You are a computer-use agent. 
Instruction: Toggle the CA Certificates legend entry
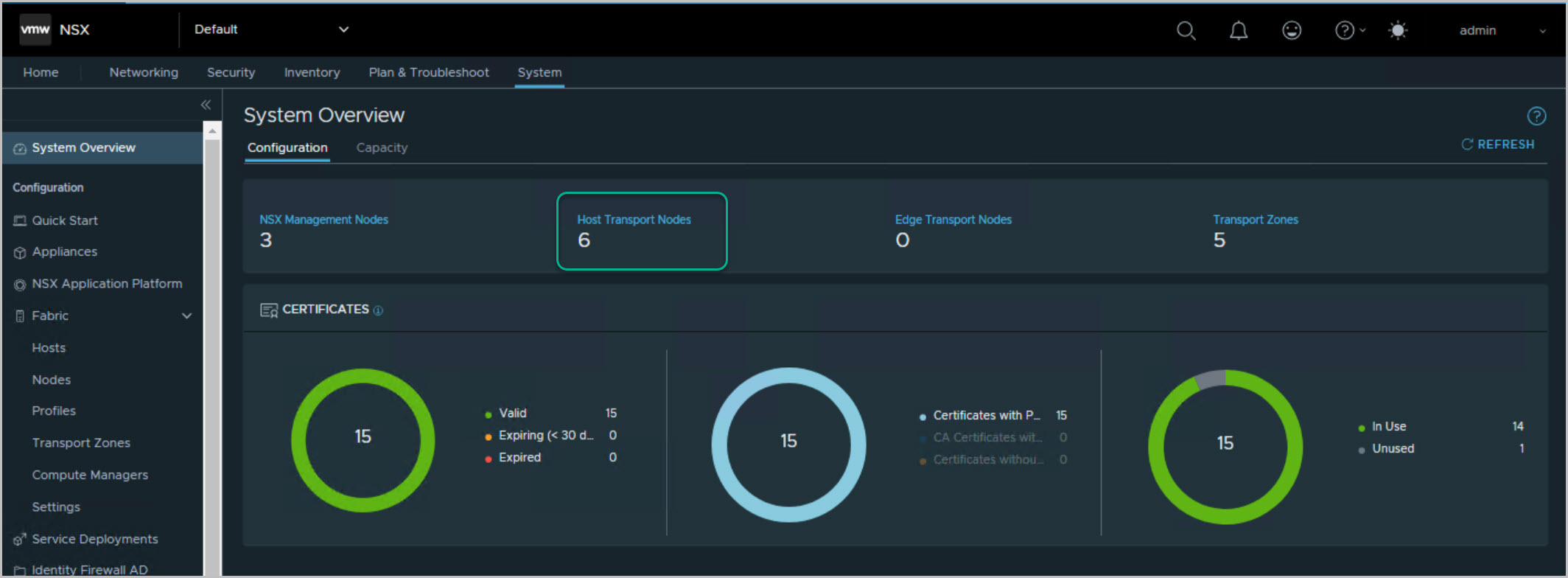987,437
